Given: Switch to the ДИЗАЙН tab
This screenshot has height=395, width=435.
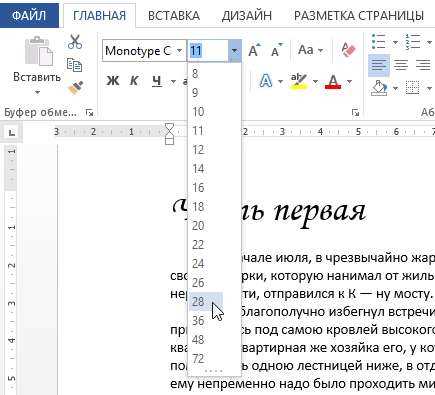Looking at the screenshot, I should pyautogui.click(x=247, y=16).
